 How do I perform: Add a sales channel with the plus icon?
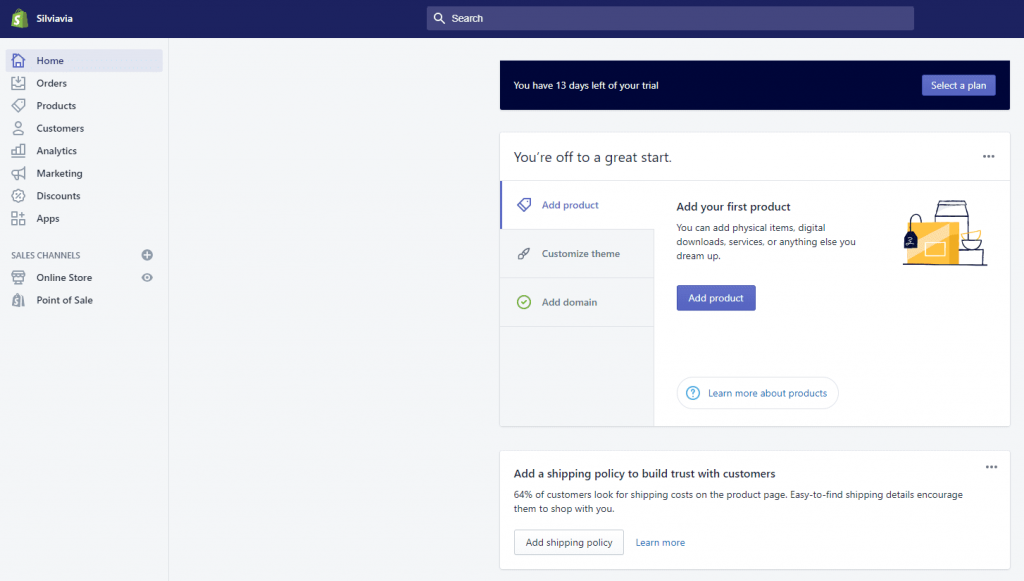pyautogui.click(x=147, y=255)
